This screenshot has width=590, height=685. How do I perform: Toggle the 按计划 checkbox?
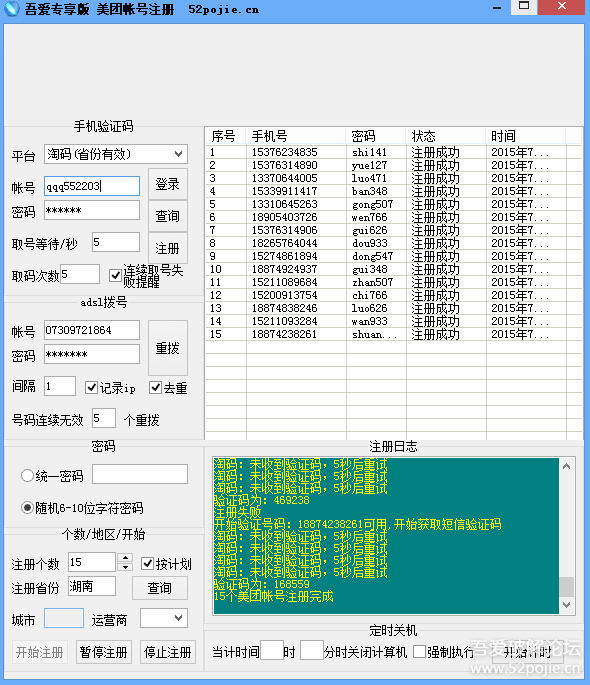pos(148,564)
